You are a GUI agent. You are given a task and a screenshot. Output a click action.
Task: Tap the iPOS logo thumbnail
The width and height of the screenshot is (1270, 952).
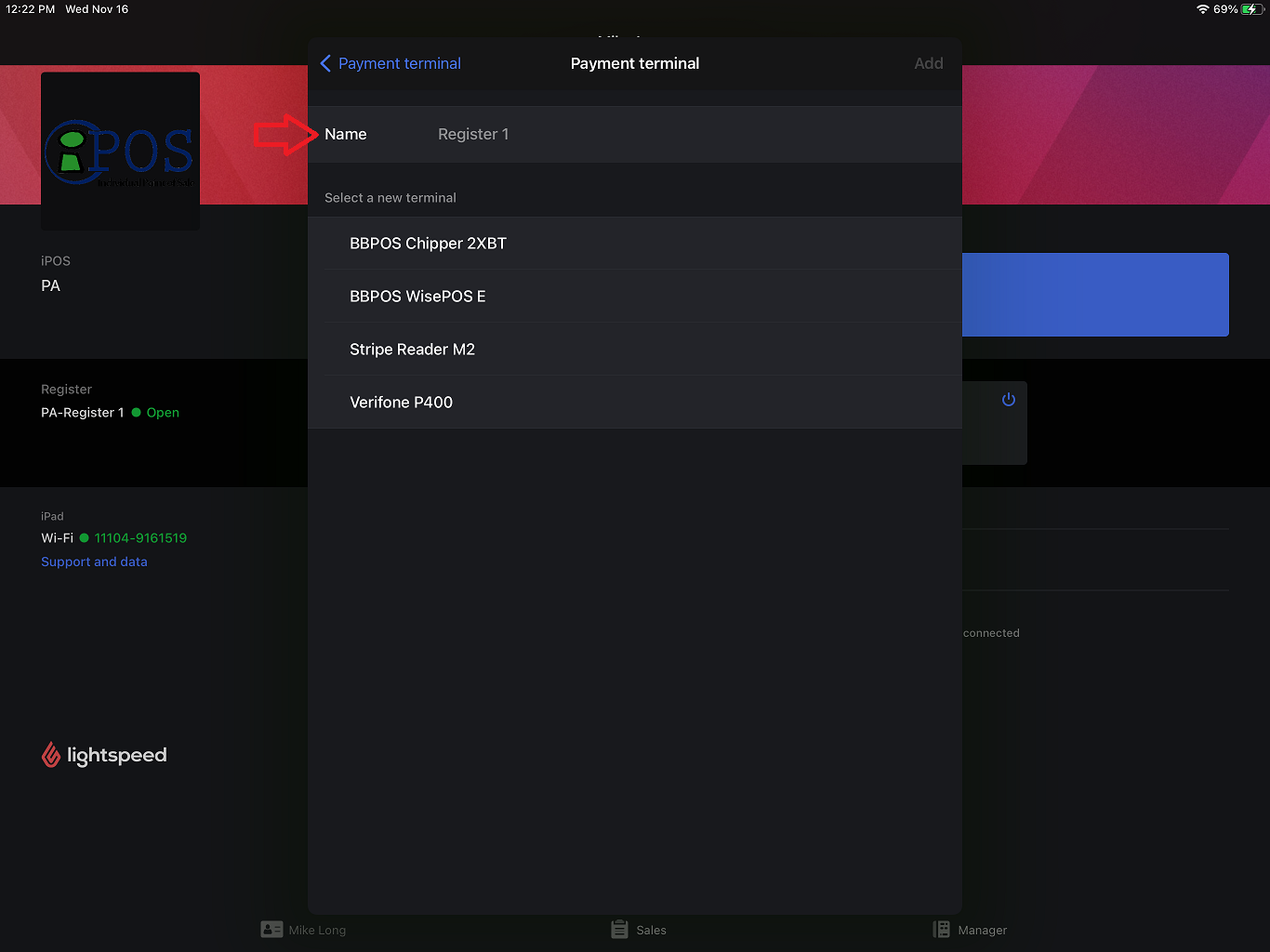[120, 151]
